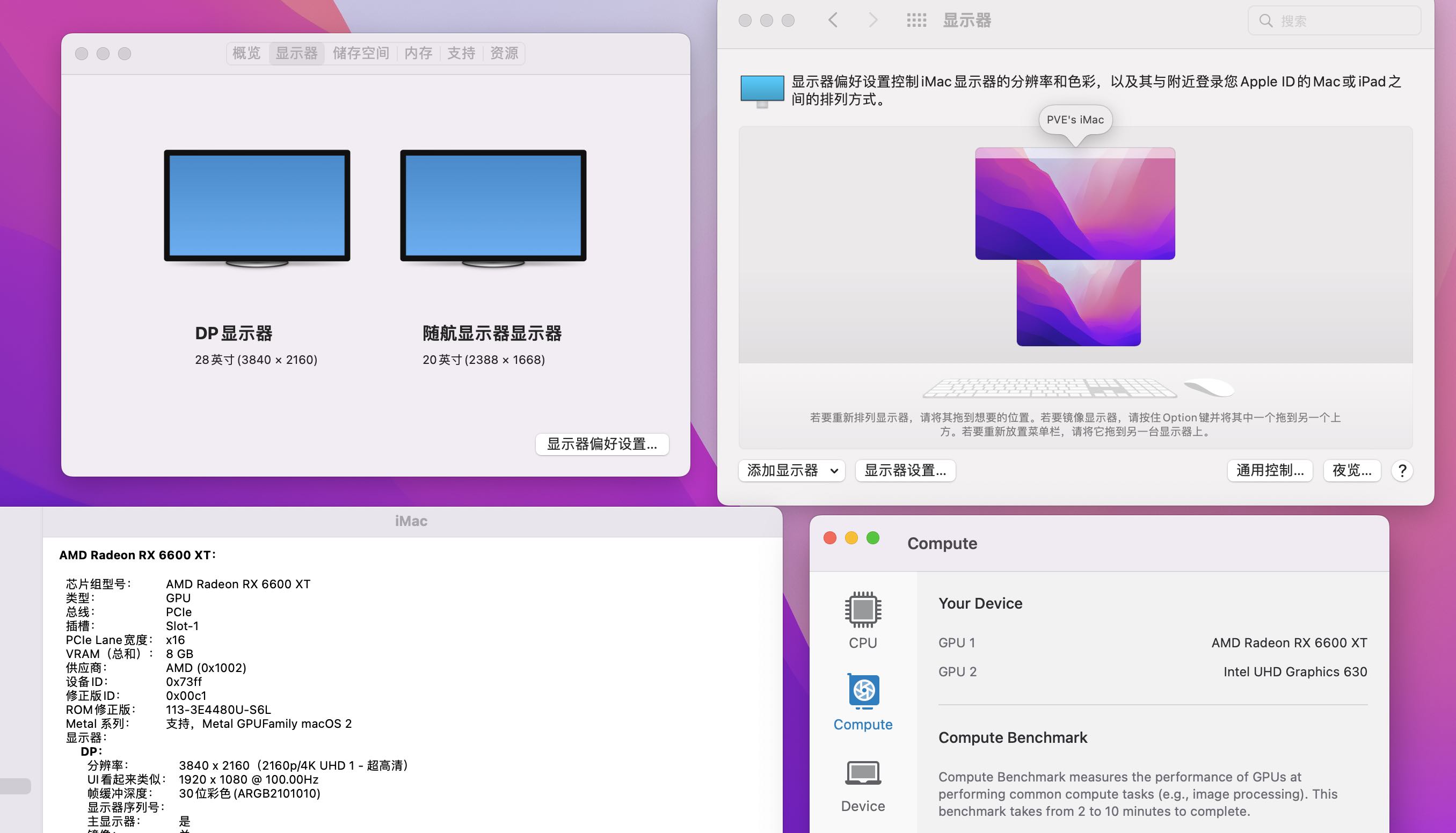Click the magnifier icon in the search field
The image size is (1456, 833).
pos(1266,21)
